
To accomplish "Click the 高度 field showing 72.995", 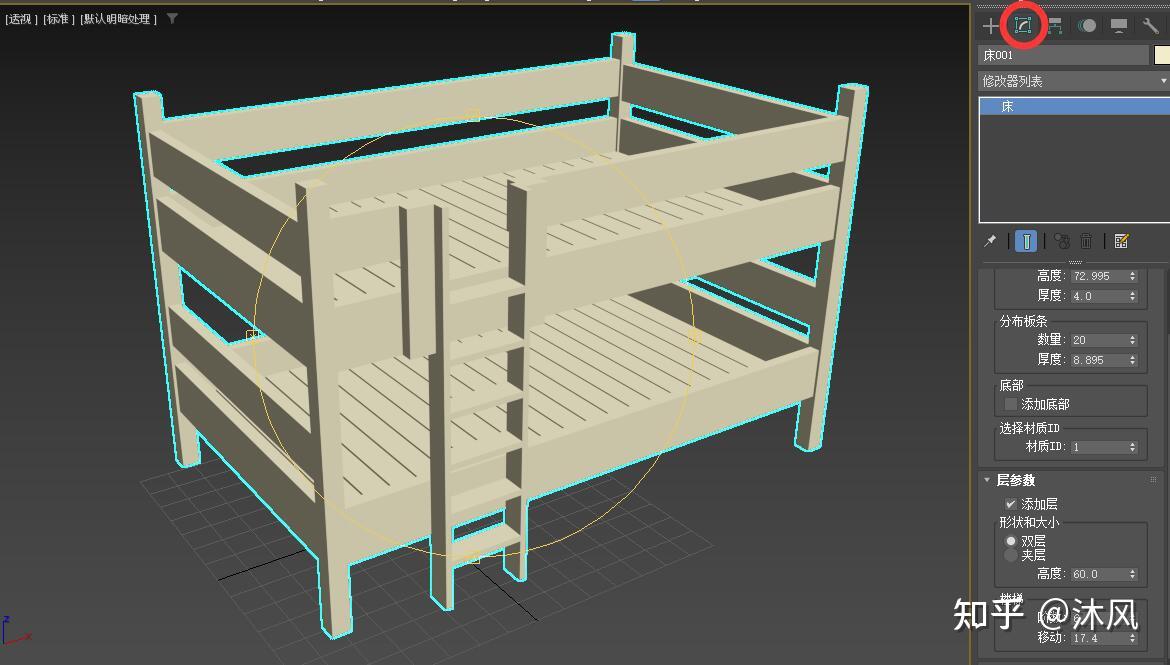I will click(1098, 276).
